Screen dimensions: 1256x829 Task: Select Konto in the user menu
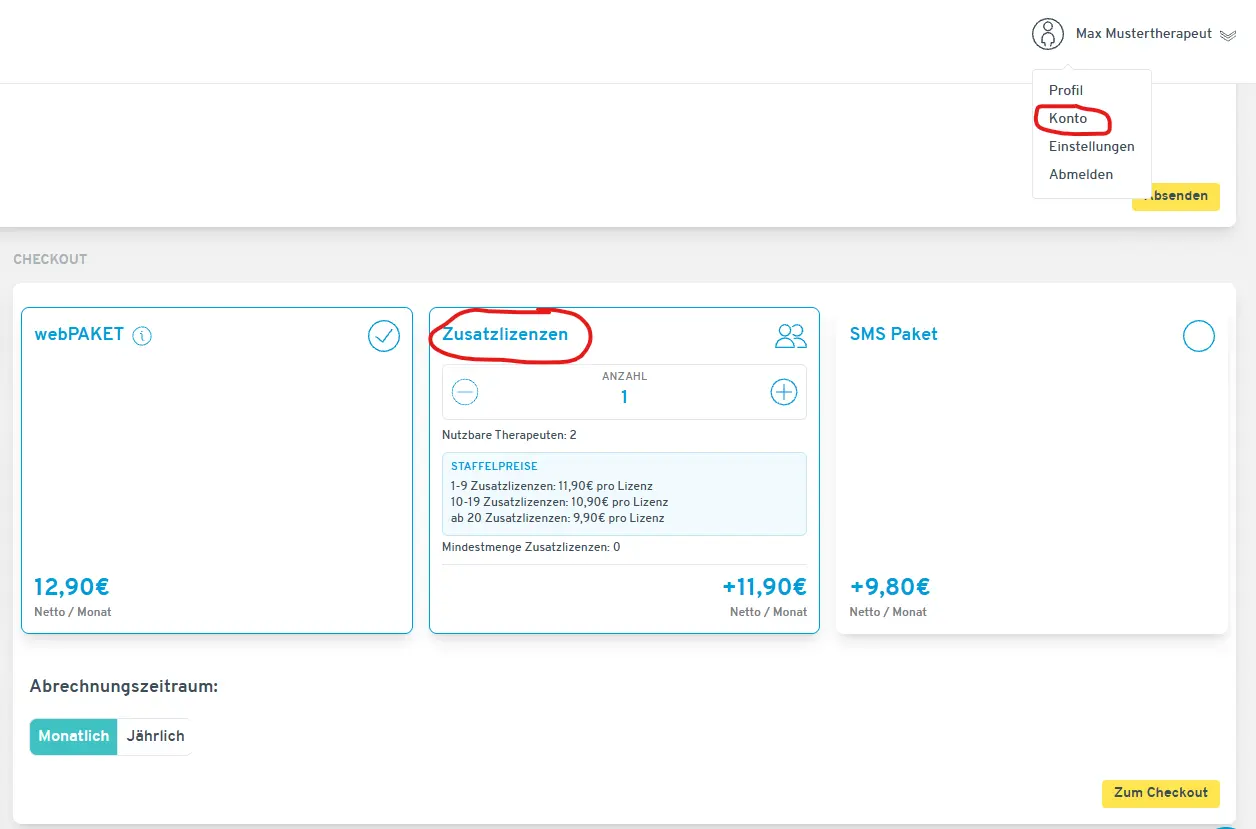pos(1068,118)
